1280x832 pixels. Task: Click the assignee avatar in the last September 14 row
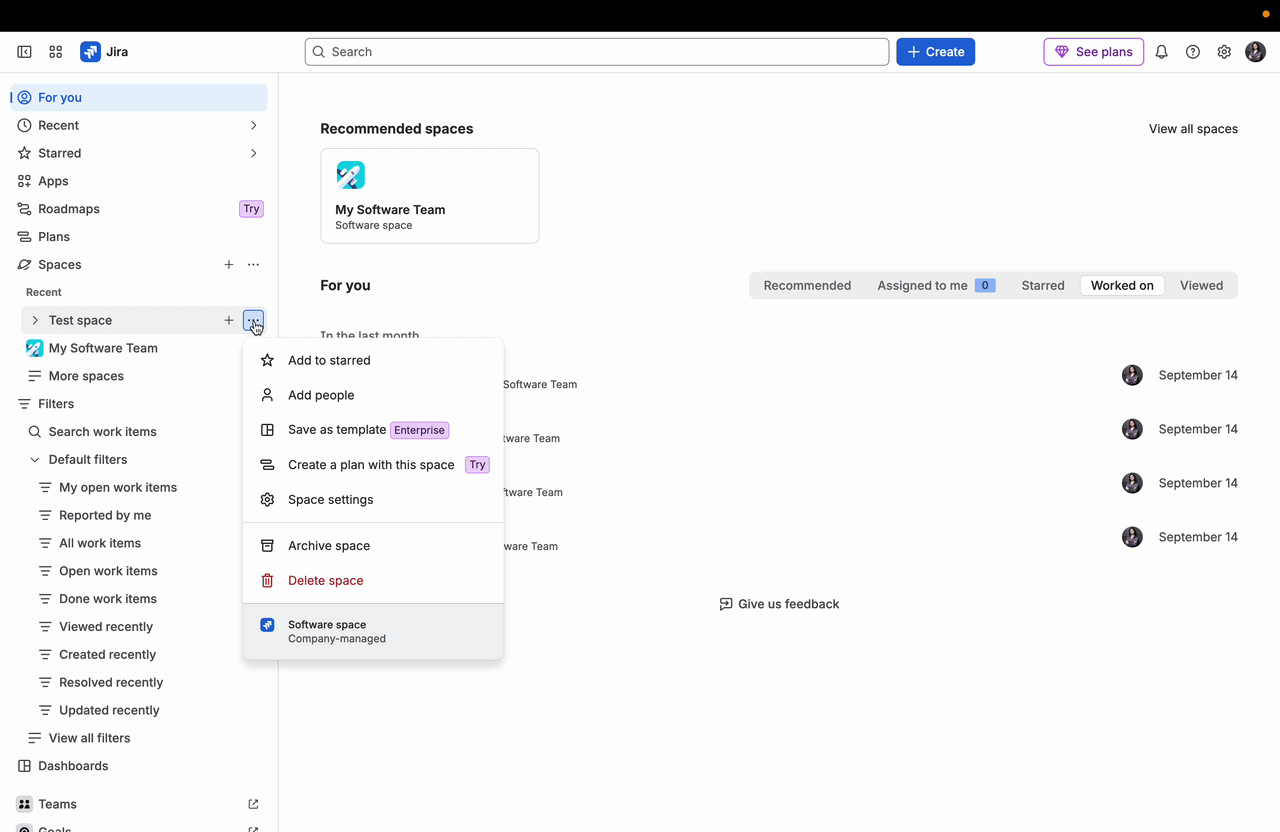[x=1132, y=537]
